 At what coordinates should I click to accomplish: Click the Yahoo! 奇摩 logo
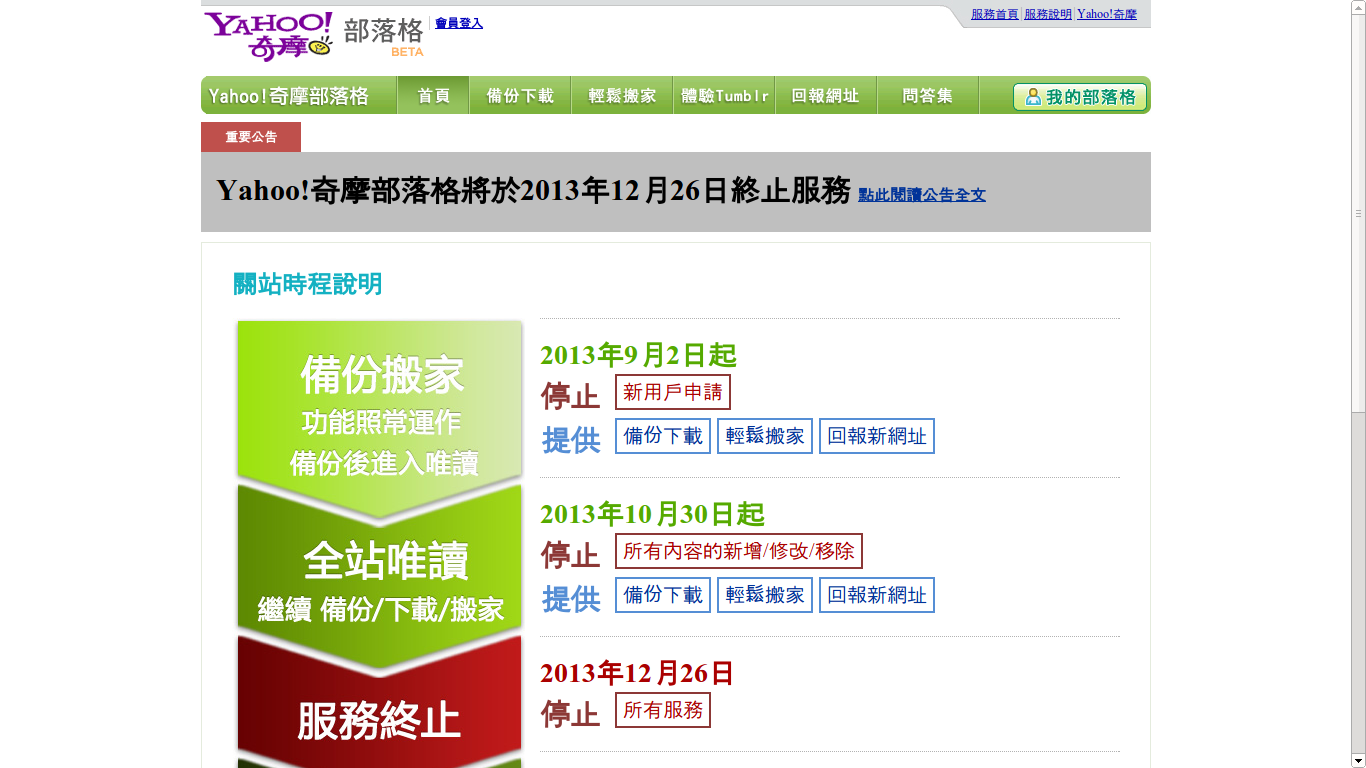tap(268, 36)
